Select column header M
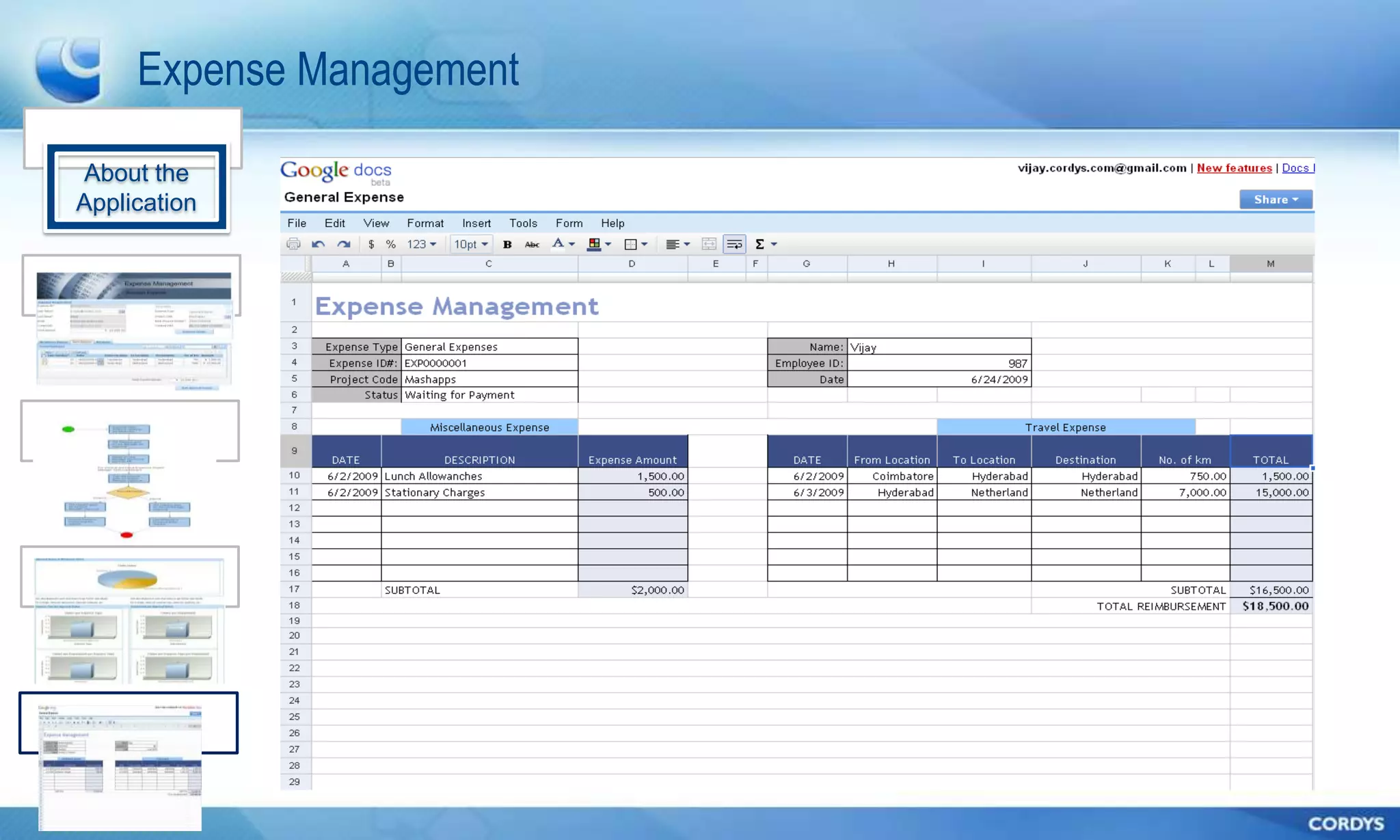 point(1271,264)
